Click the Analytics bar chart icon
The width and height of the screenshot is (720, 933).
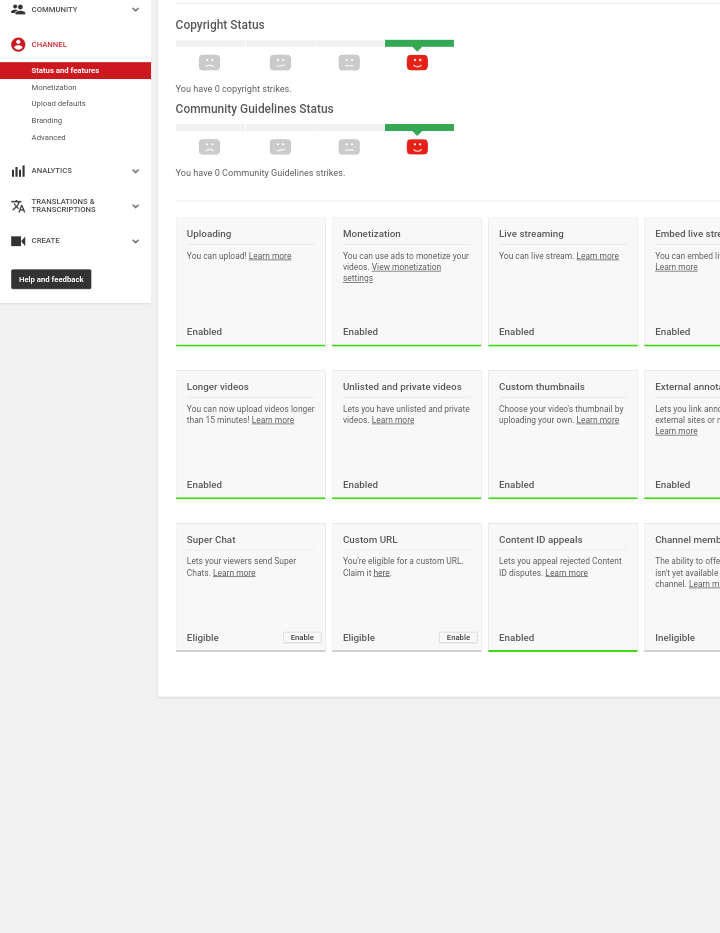[18, 171]
